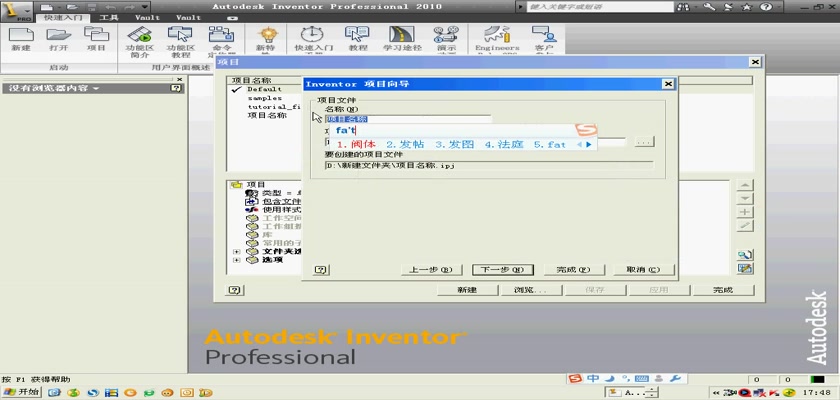Click the browser panel help question icon
This screenshot has width=840, height=400.
point(176,88)
